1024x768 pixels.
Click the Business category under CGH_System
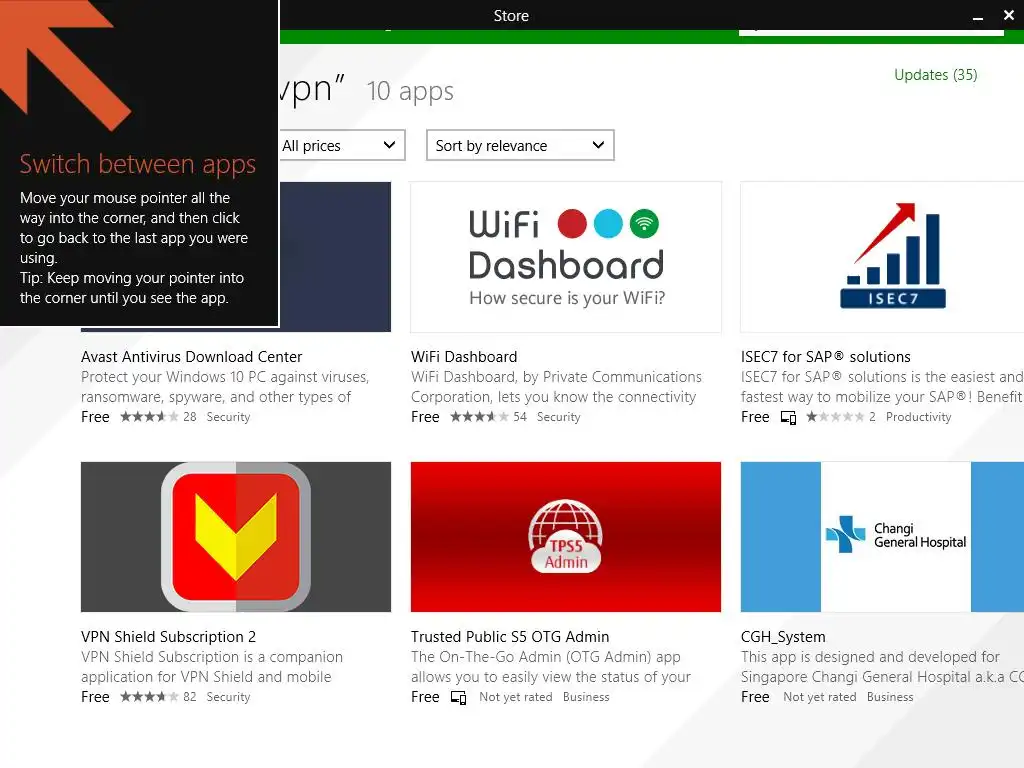tap(890, 697)
